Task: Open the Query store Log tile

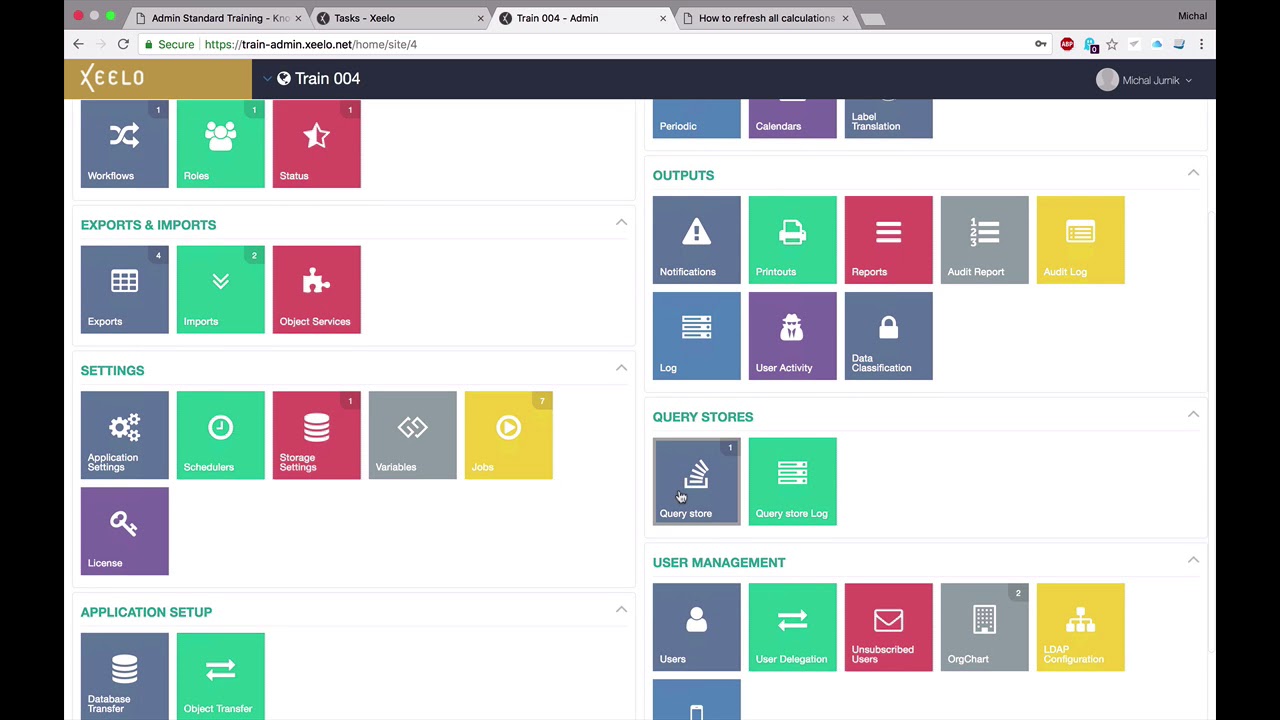Action: point(792,481)
